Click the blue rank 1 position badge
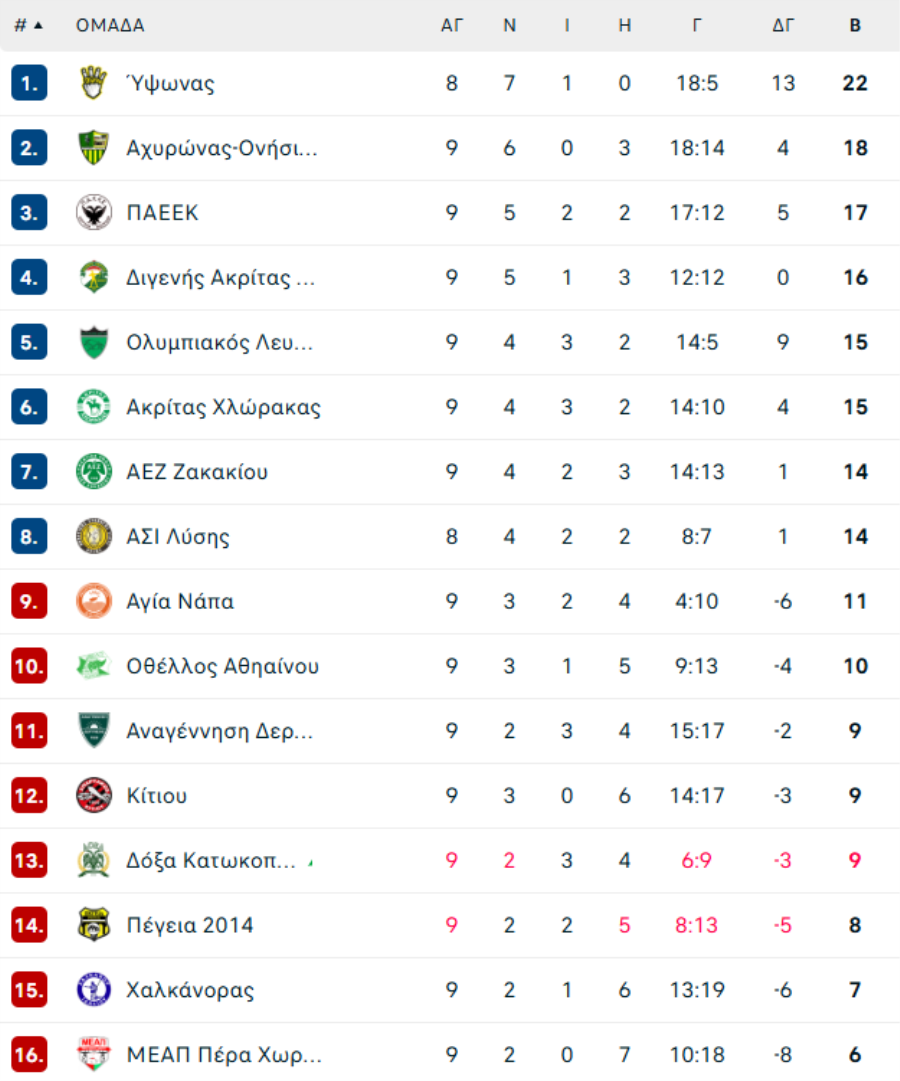The width and height of the screenshot is (900, 1081). 29,83
